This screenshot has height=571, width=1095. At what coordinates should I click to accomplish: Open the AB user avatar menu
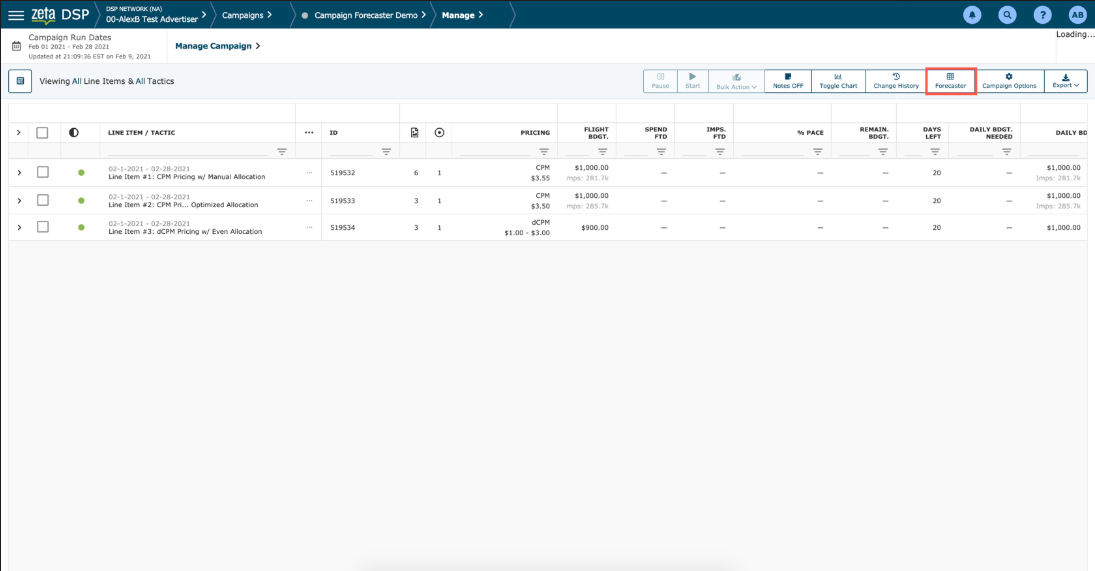[x=1077, y=15]
